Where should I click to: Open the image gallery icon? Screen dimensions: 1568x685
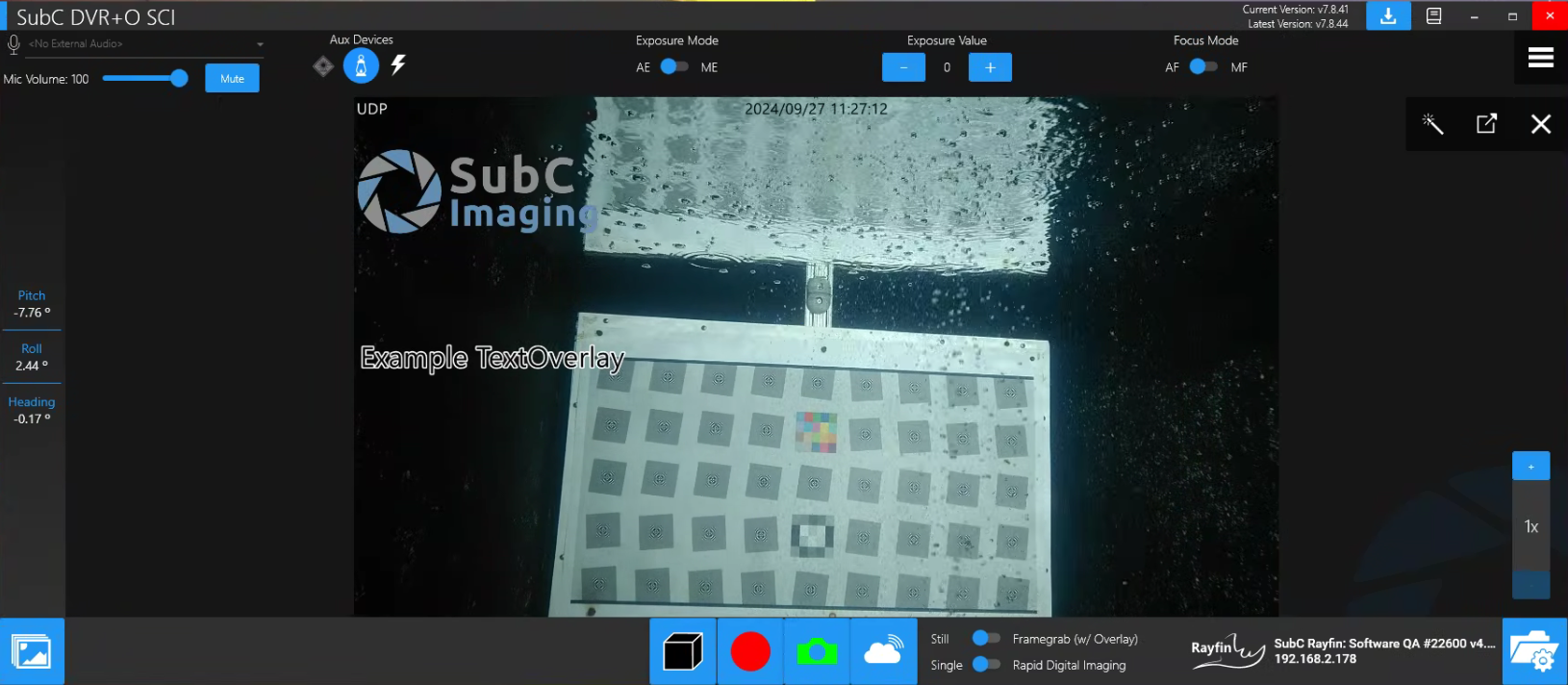point(32,652)
